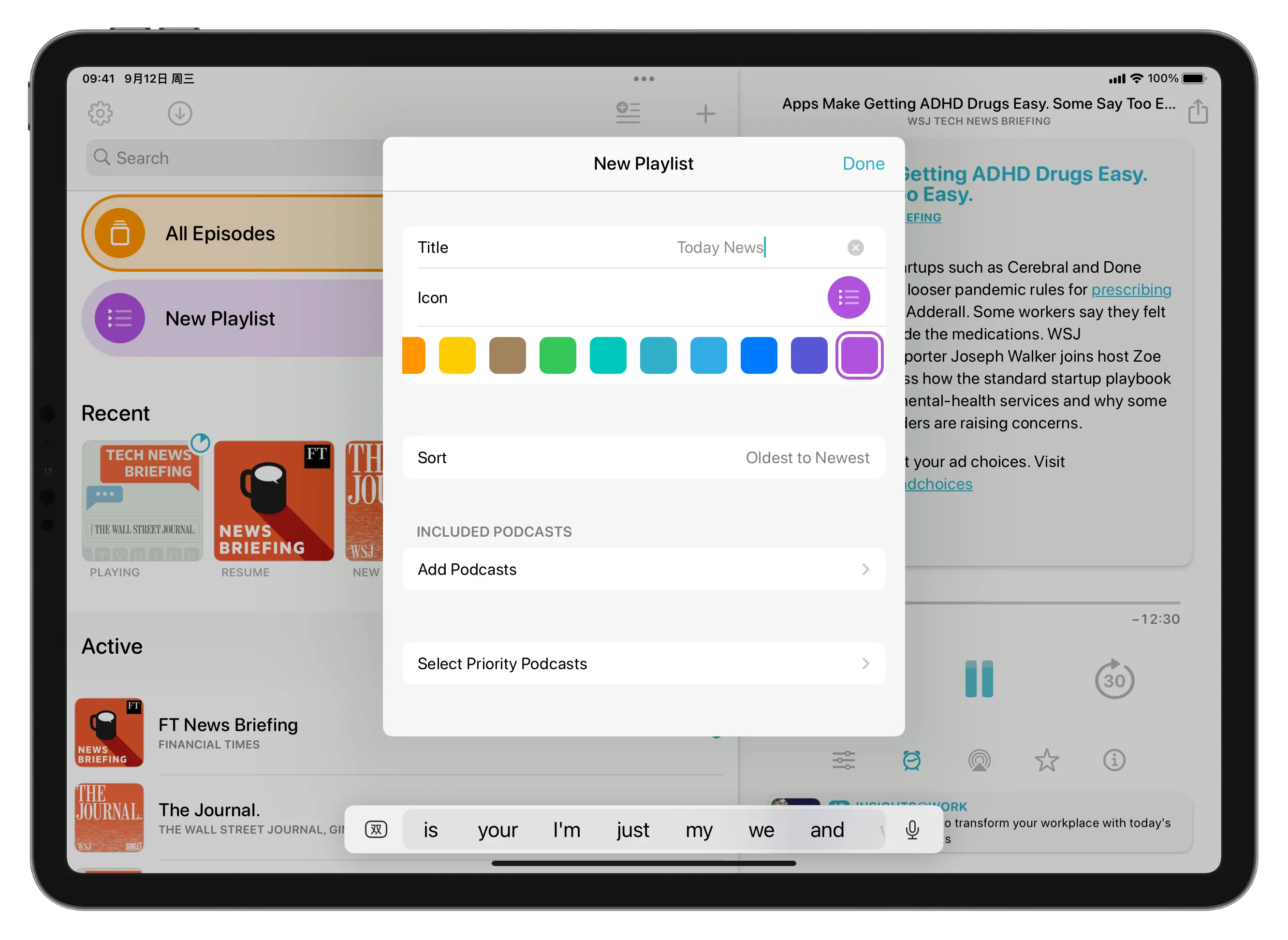Tap the Wi-Fi status icon

coord(1136,78)
